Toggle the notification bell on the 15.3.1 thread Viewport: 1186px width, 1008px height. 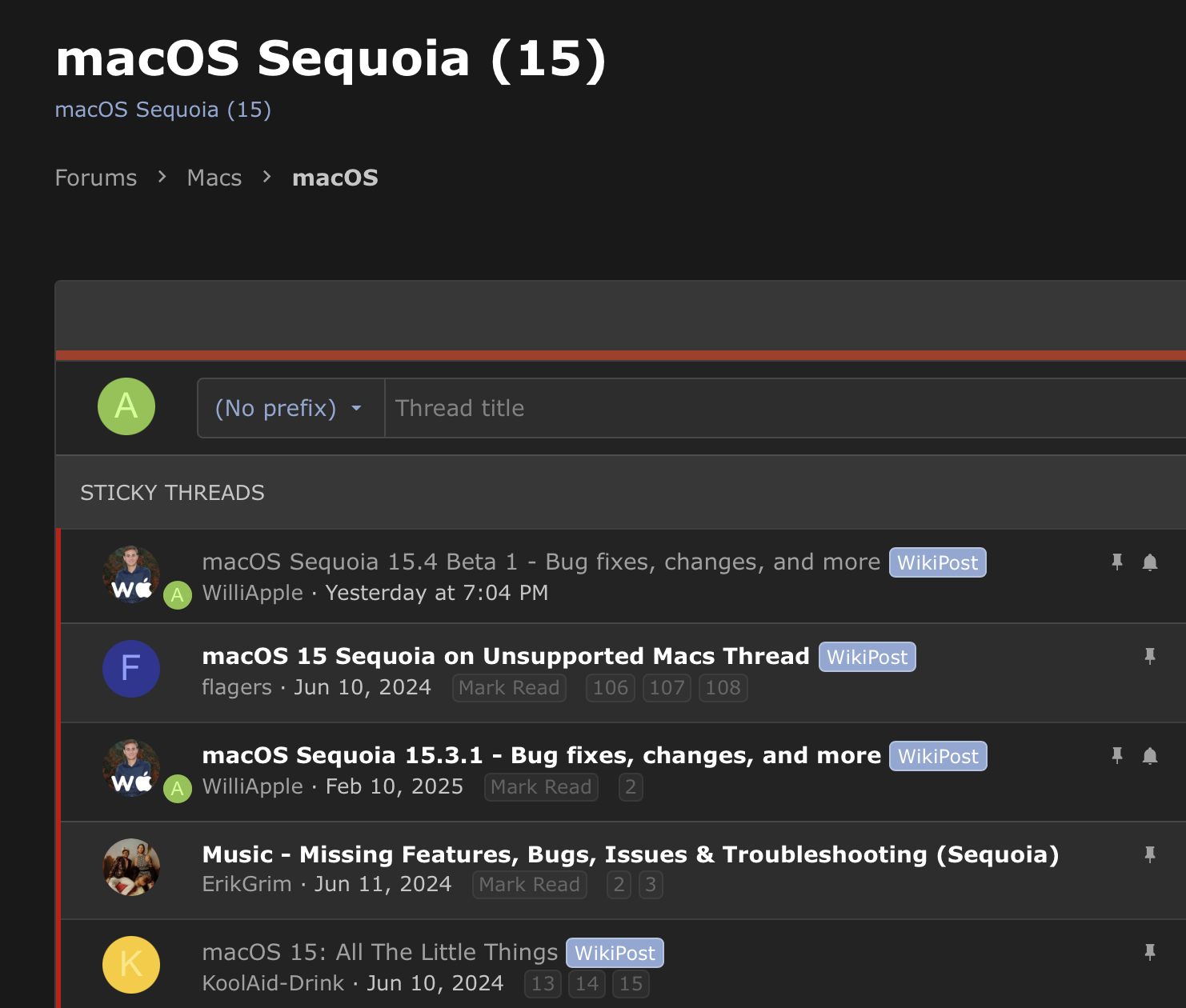(x=1152, y=756)
